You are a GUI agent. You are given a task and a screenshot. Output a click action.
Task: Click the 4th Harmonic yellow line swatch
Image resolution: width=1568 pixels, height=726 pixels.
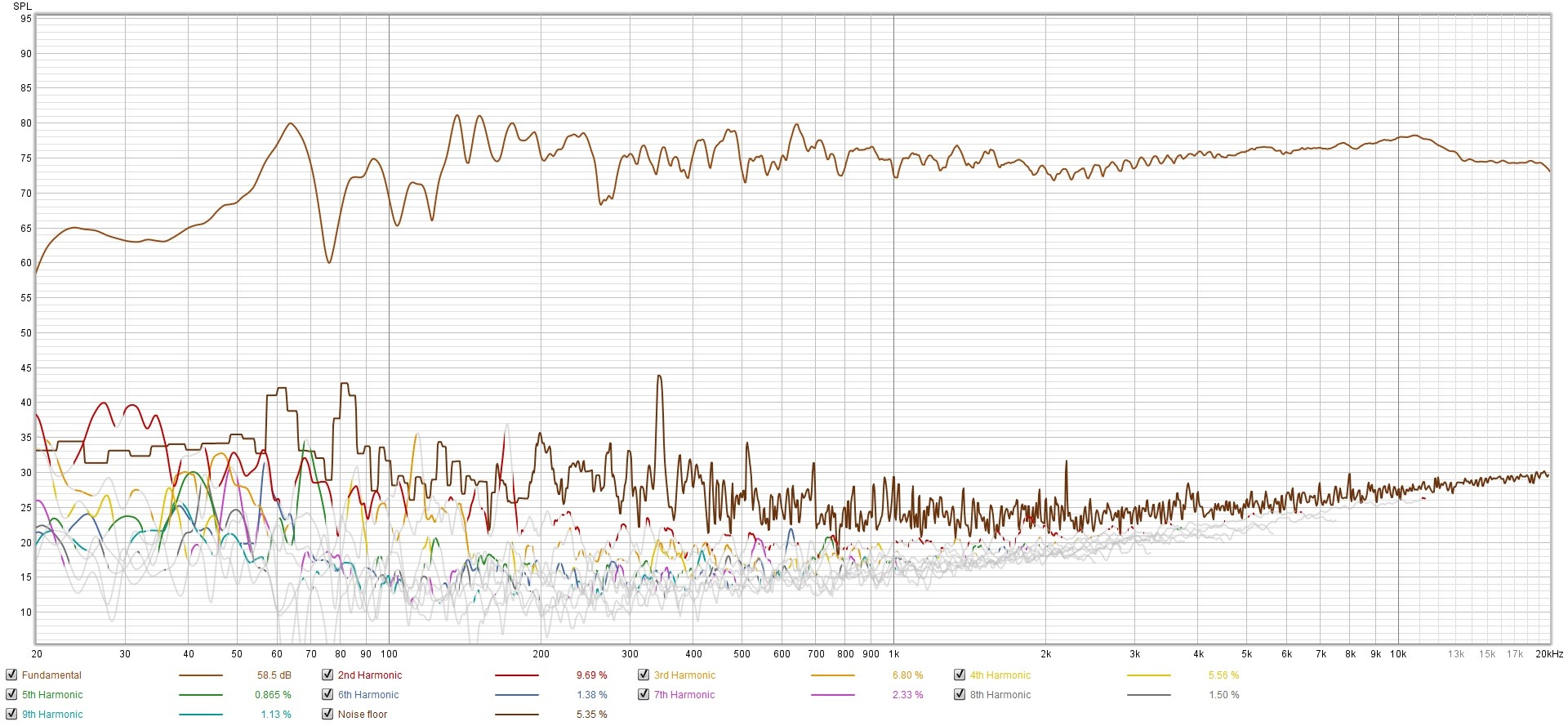1148,675
